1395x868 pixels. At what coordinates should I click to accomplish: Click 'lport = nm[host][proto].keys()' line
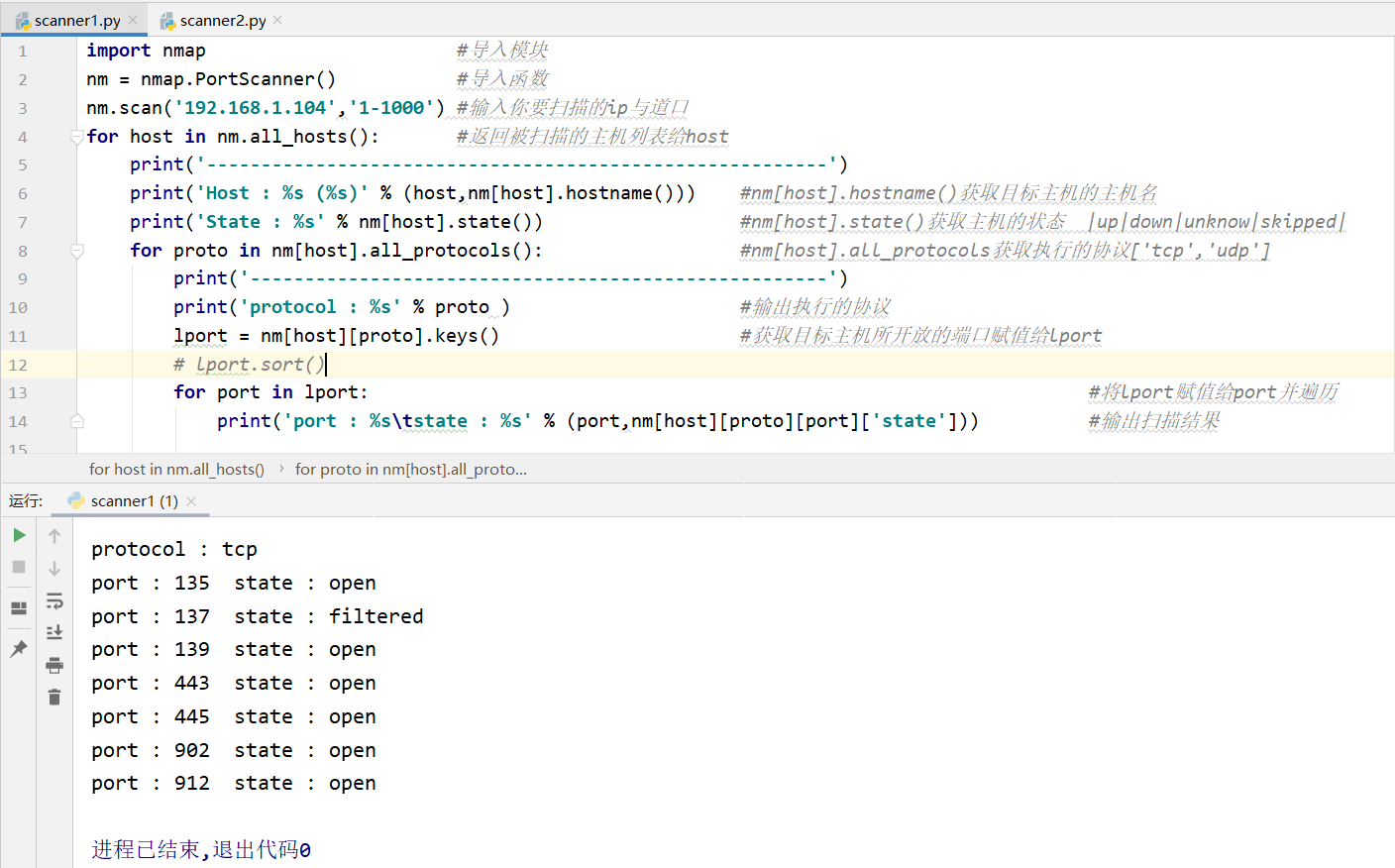tap(337, 336)
